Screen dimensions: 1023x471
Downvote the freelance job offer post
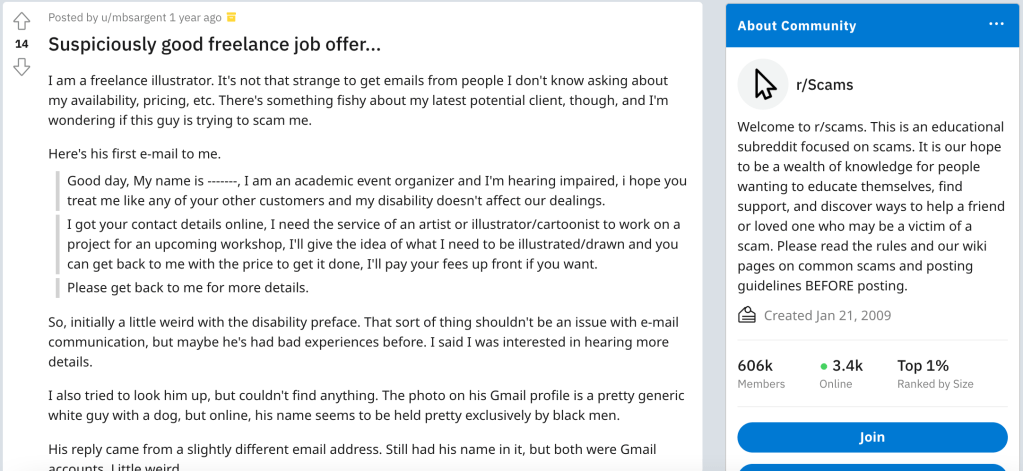coord(21,67)
